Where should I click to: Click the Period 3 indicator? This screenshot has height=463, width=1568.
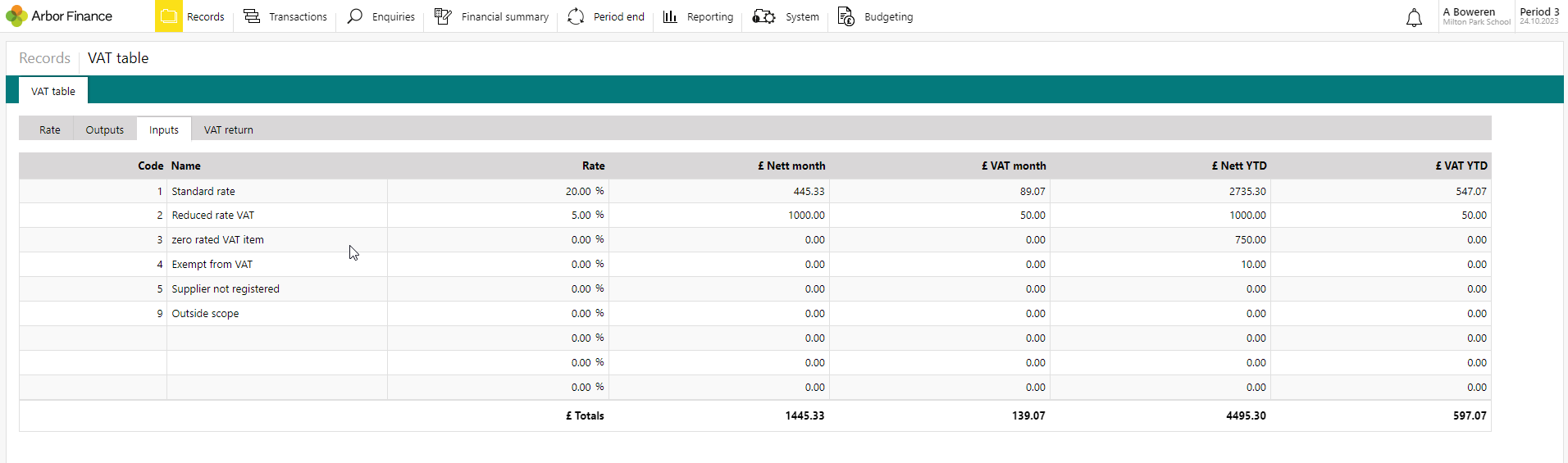[x=1539, y=16]
